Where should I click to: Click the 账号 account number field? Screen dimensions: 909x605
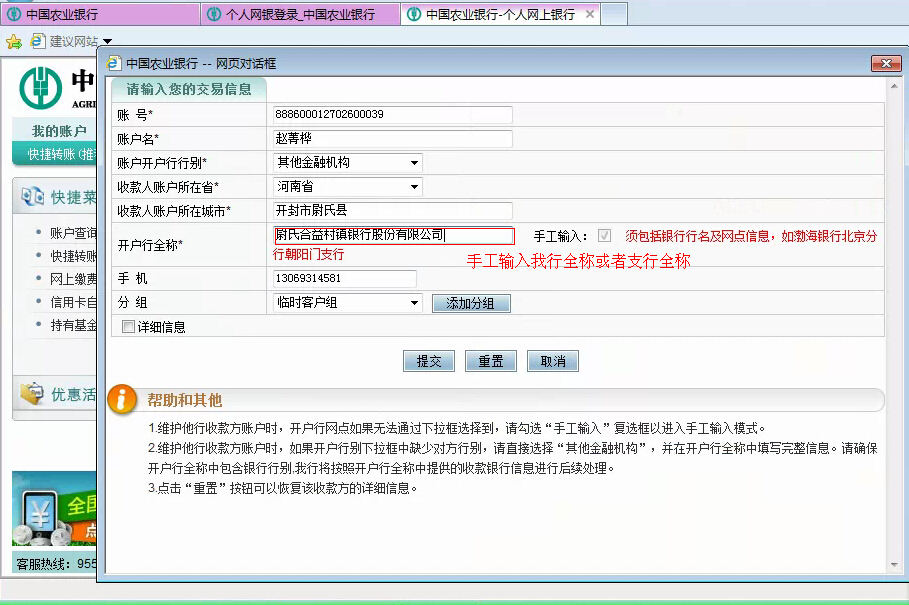392,114
